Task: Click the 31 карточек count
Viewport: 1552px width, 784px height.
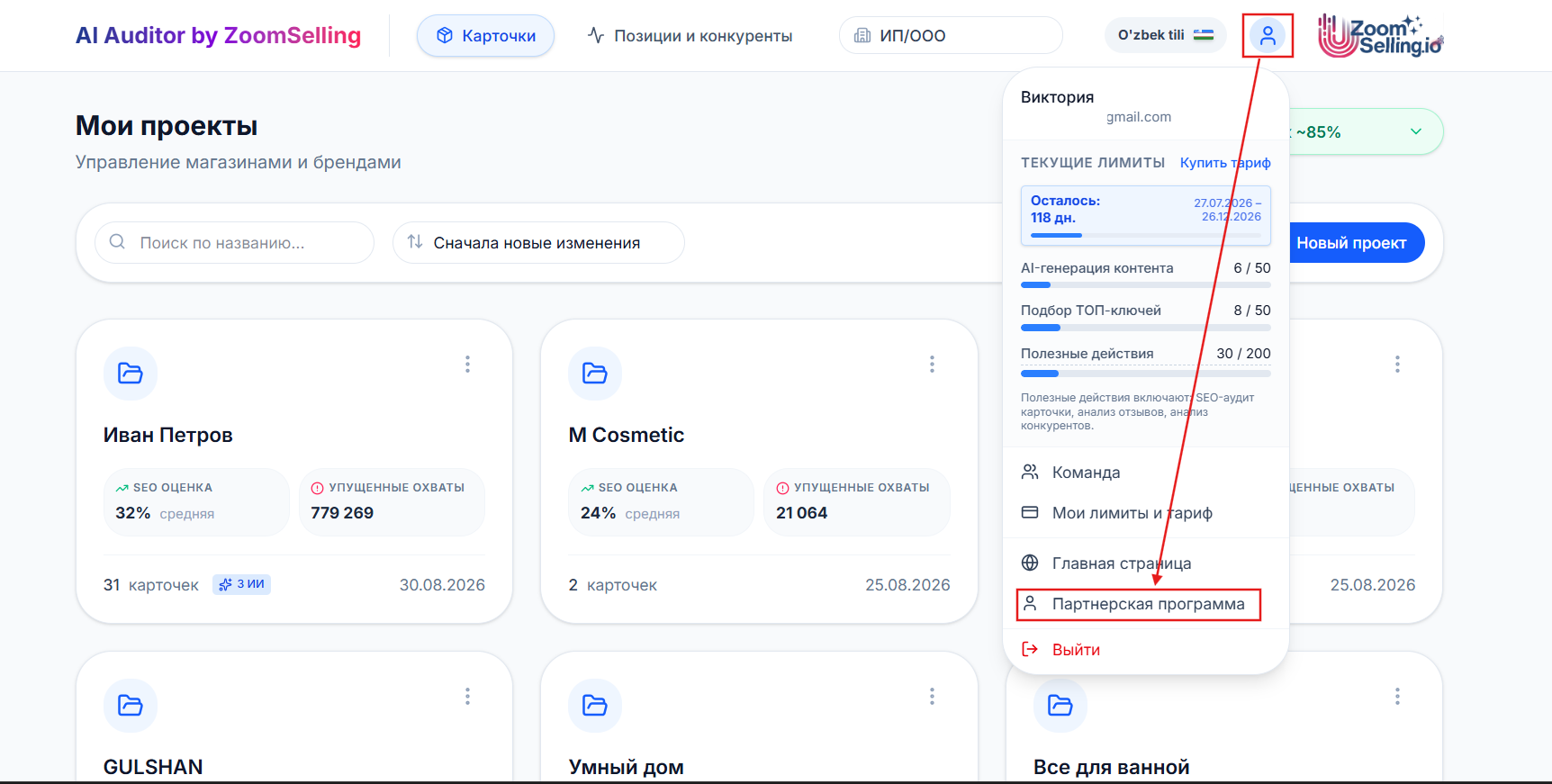Action: (x=151, y=585)
